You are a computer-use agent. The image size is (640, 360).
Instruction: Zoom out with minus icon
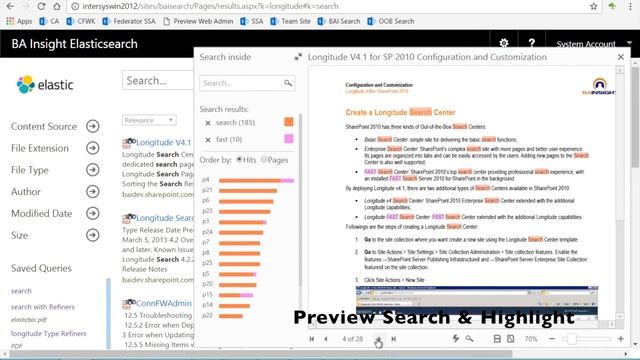pyautogui.click(x=552, y=339)
